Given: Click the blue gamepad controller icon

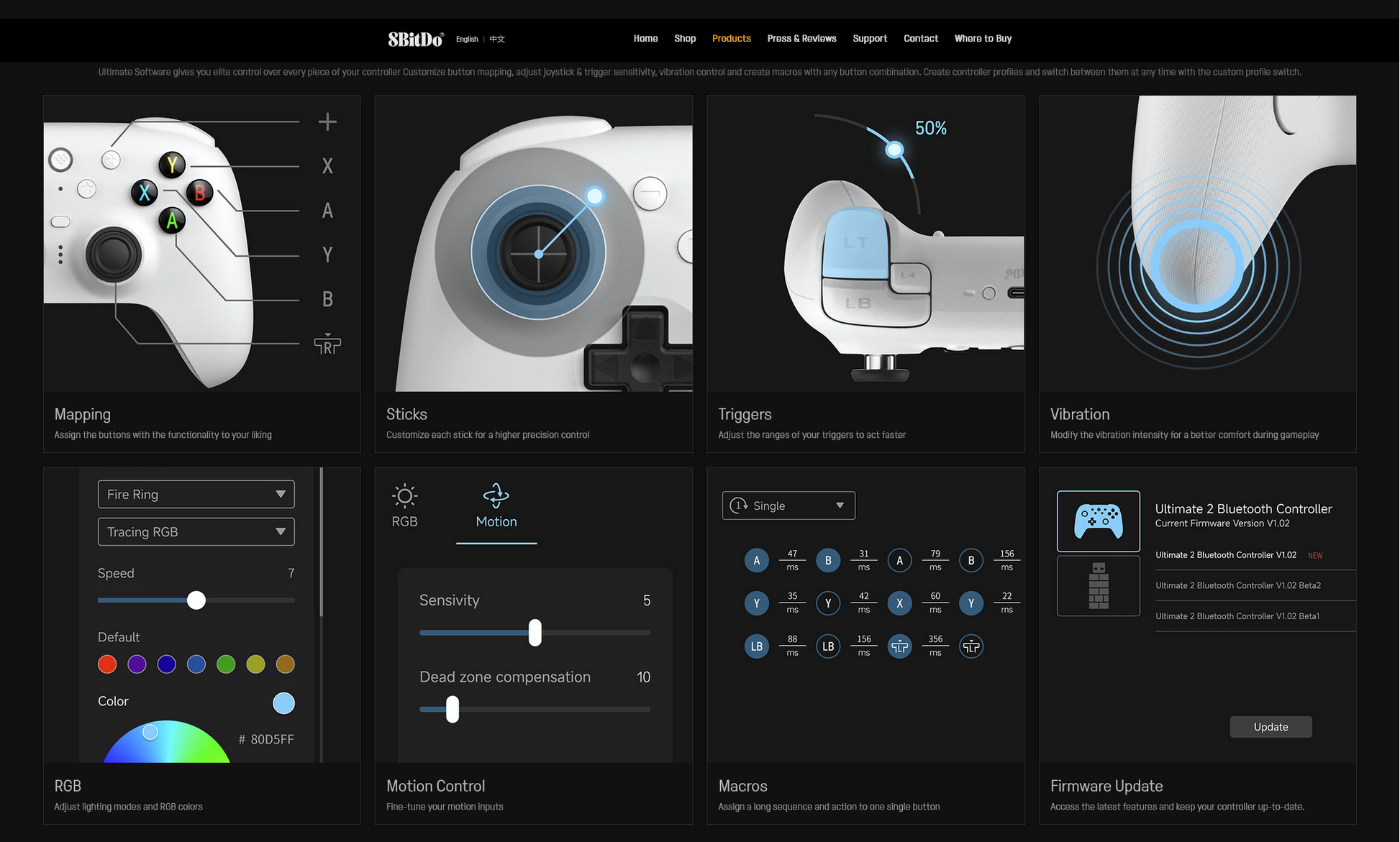Looking at the screenshot, I should click(1098, 521).
